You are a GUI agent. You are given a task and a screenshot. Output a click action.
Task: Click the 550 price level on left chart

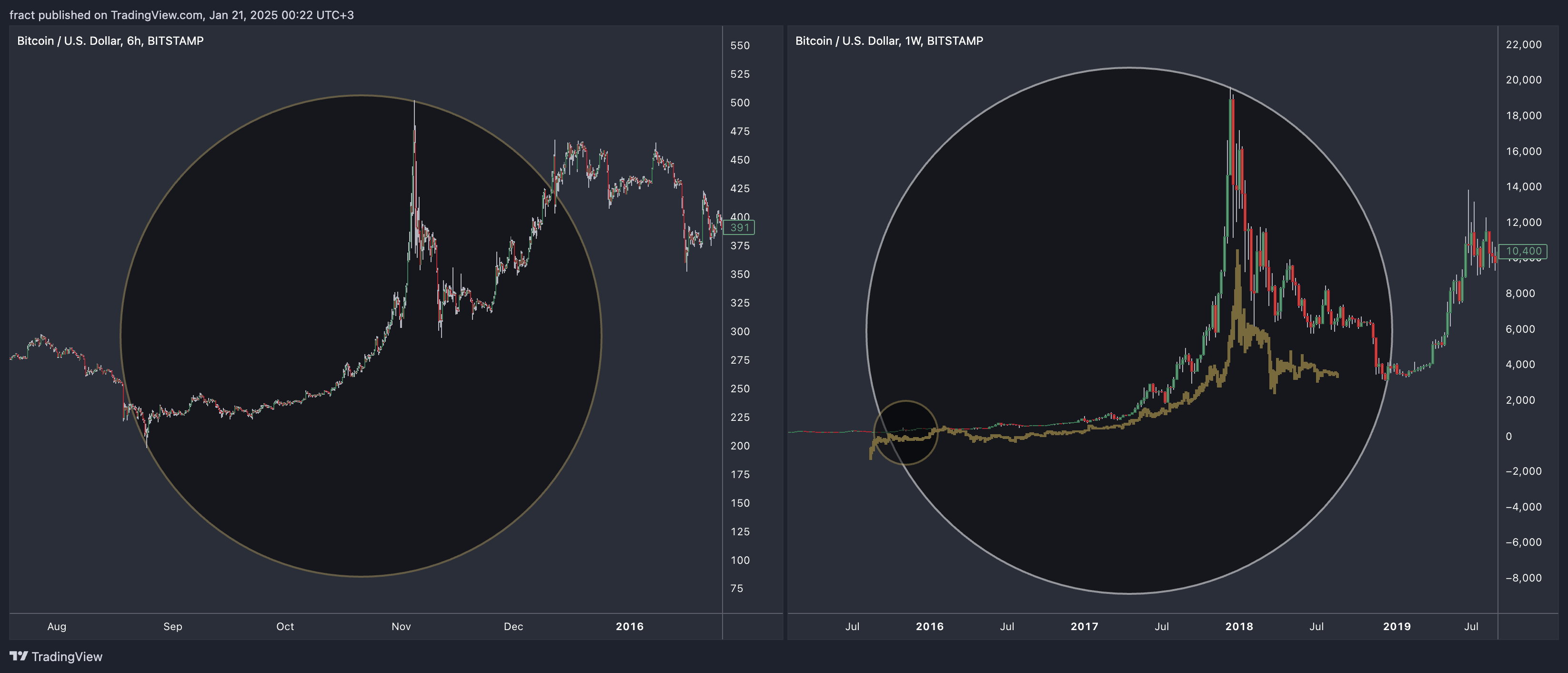(740, 46)
